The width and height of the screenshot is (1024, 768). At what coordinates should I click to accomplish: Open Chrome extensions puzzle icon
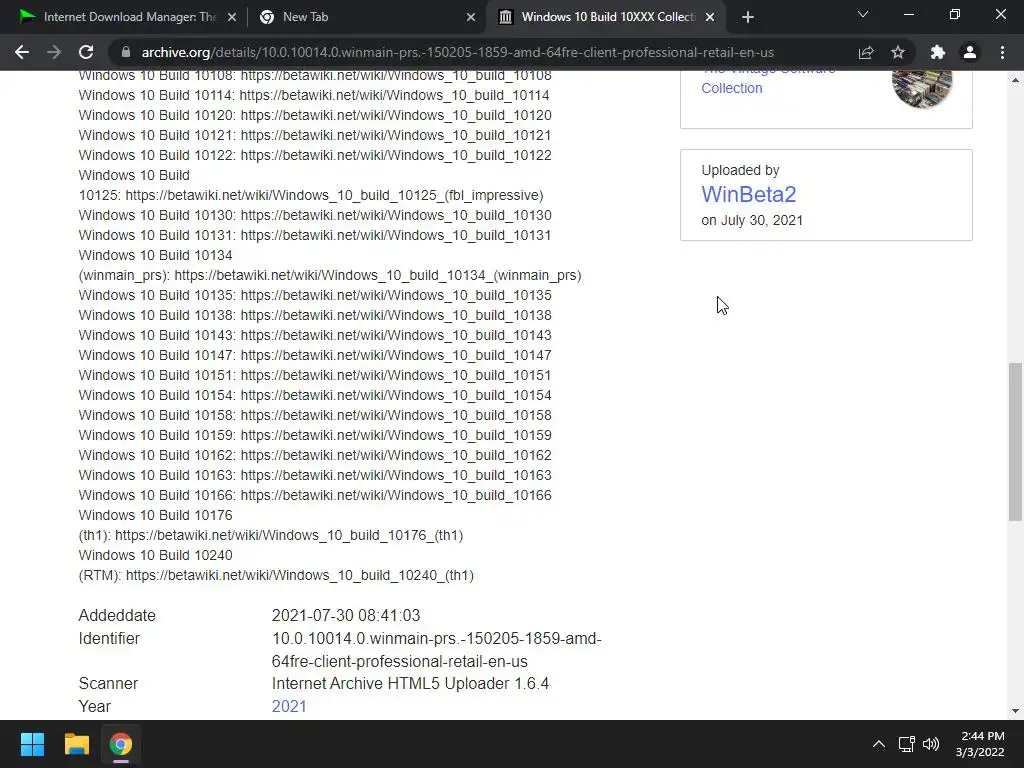click(938, 52)
